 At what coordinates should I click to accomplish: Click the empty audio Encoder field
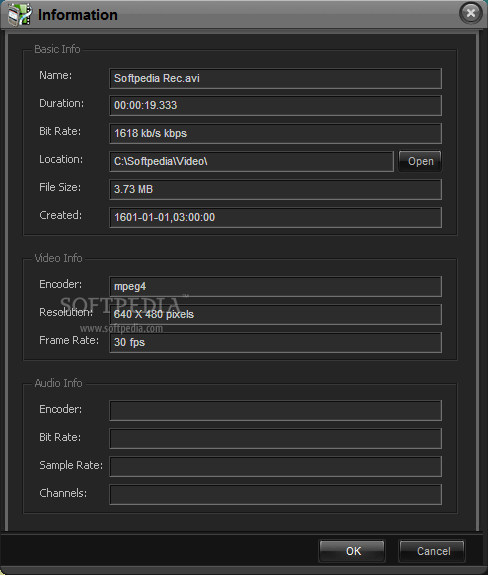point(275,410)
